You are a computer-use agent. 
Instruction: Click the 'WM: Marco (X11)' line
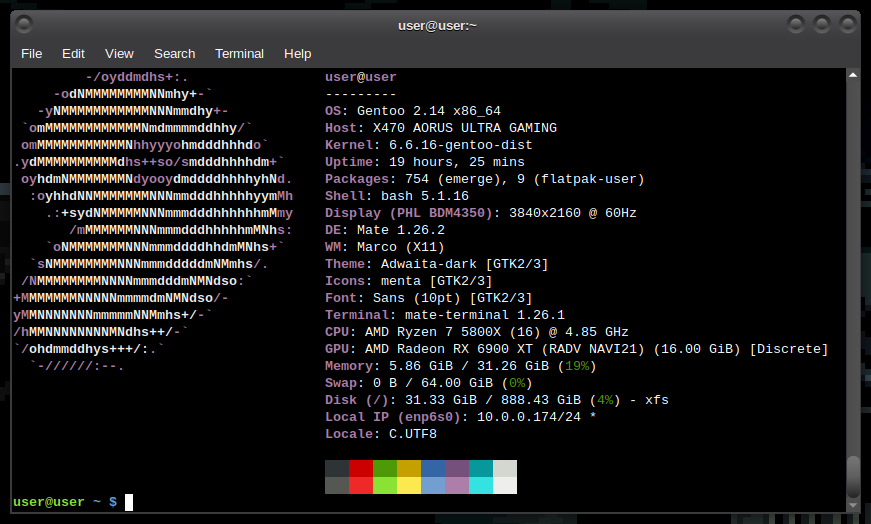tap(384, 247)
